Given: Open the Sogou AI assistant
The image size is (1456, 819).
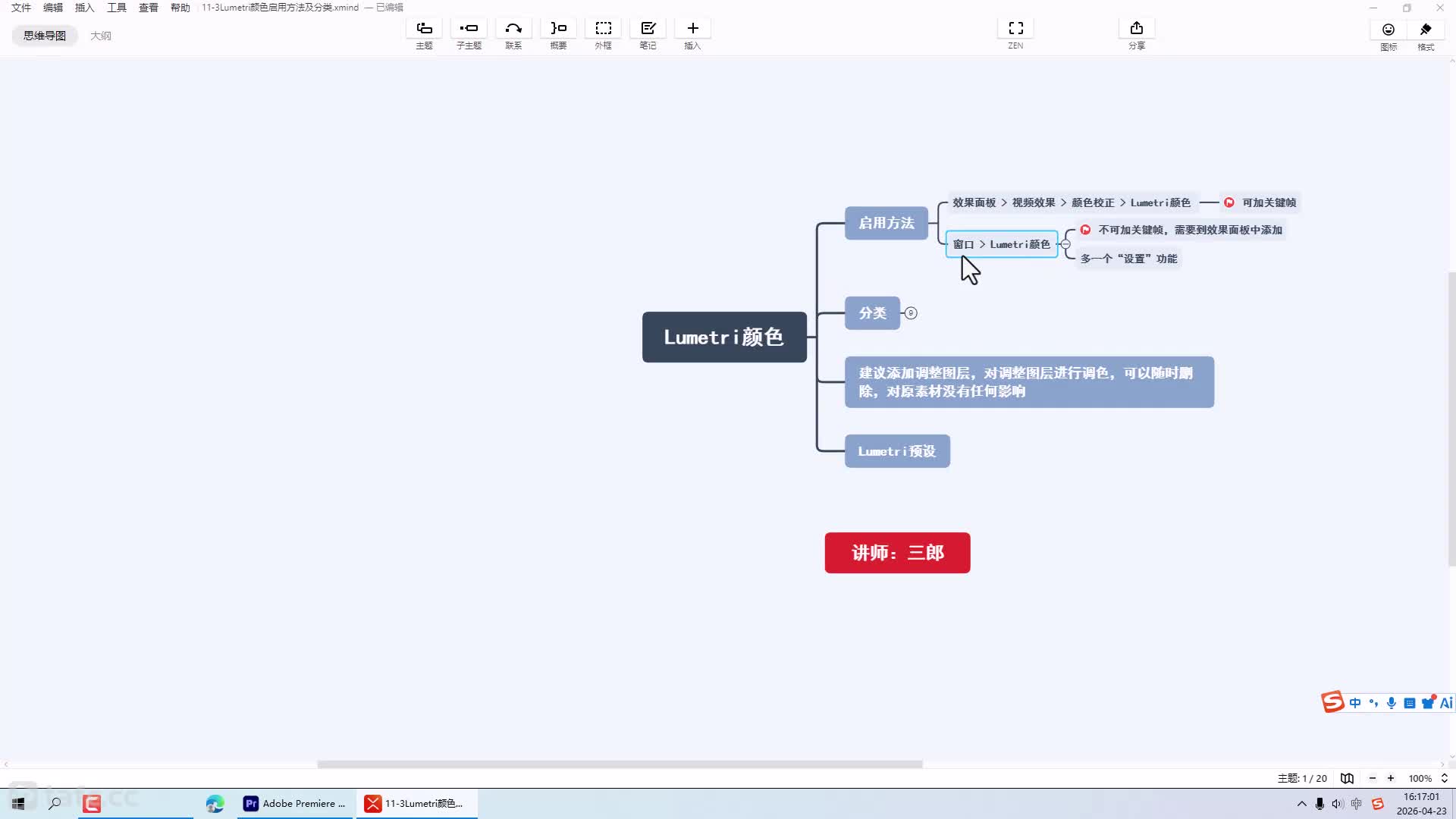Looking at the screenshot, I should click(1446, 703).
